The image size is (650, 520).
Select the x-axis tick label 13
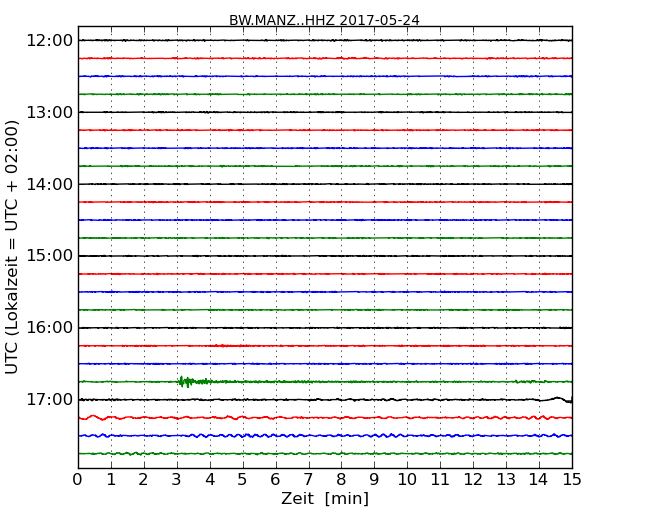click(506, 479)
